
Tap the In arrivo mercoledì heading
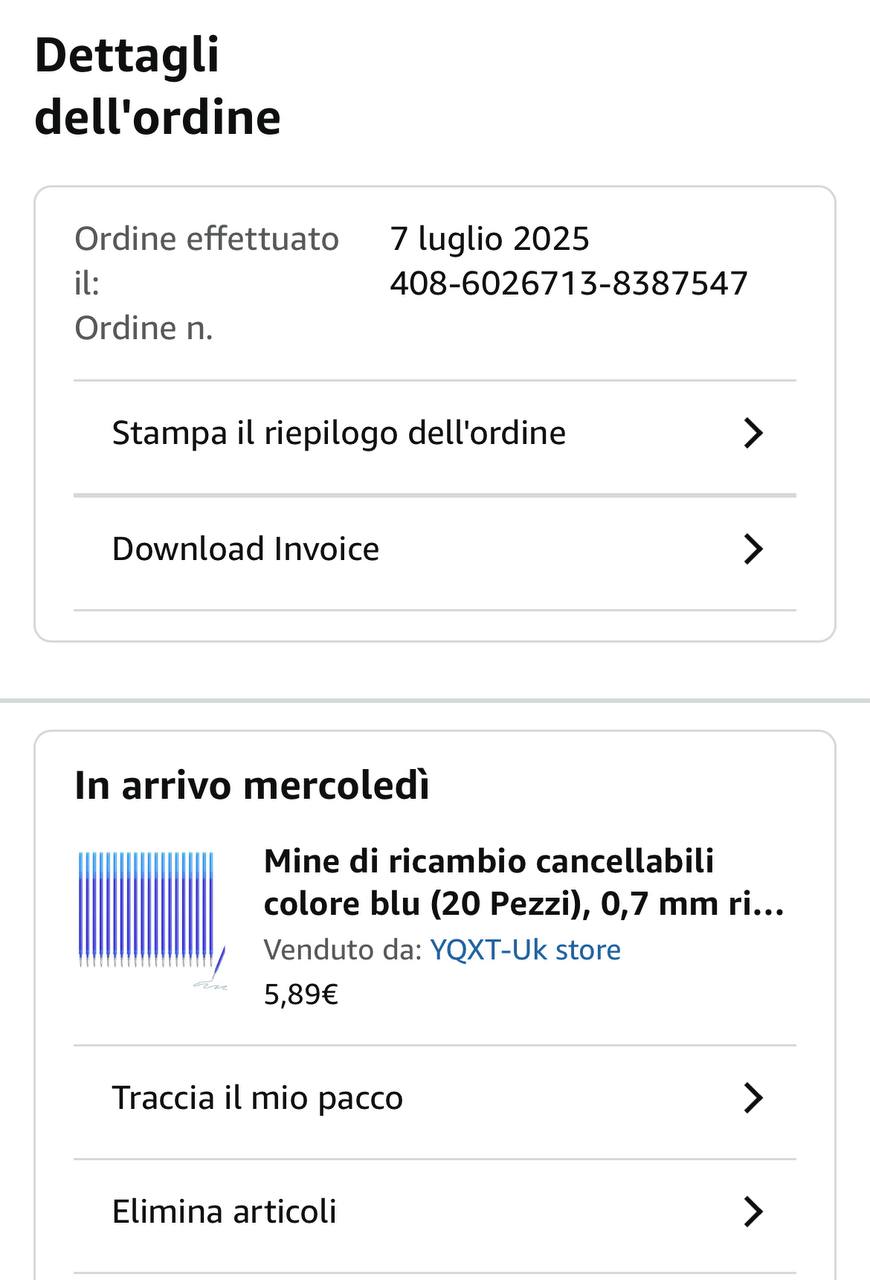point(252,786)
